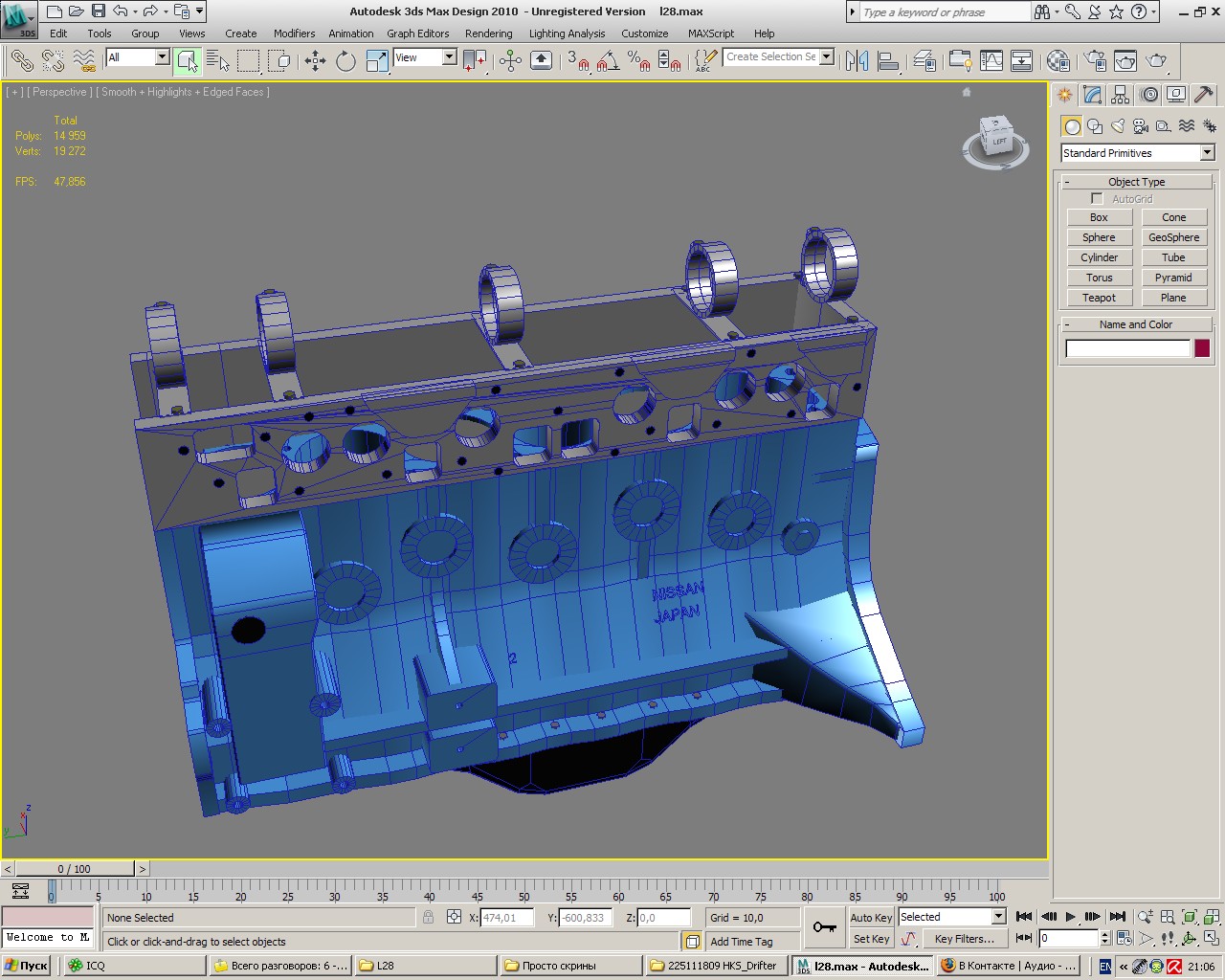Play the animation
The height and width of the screenshot is (980, 1225).
click(x=1070, y=917)
